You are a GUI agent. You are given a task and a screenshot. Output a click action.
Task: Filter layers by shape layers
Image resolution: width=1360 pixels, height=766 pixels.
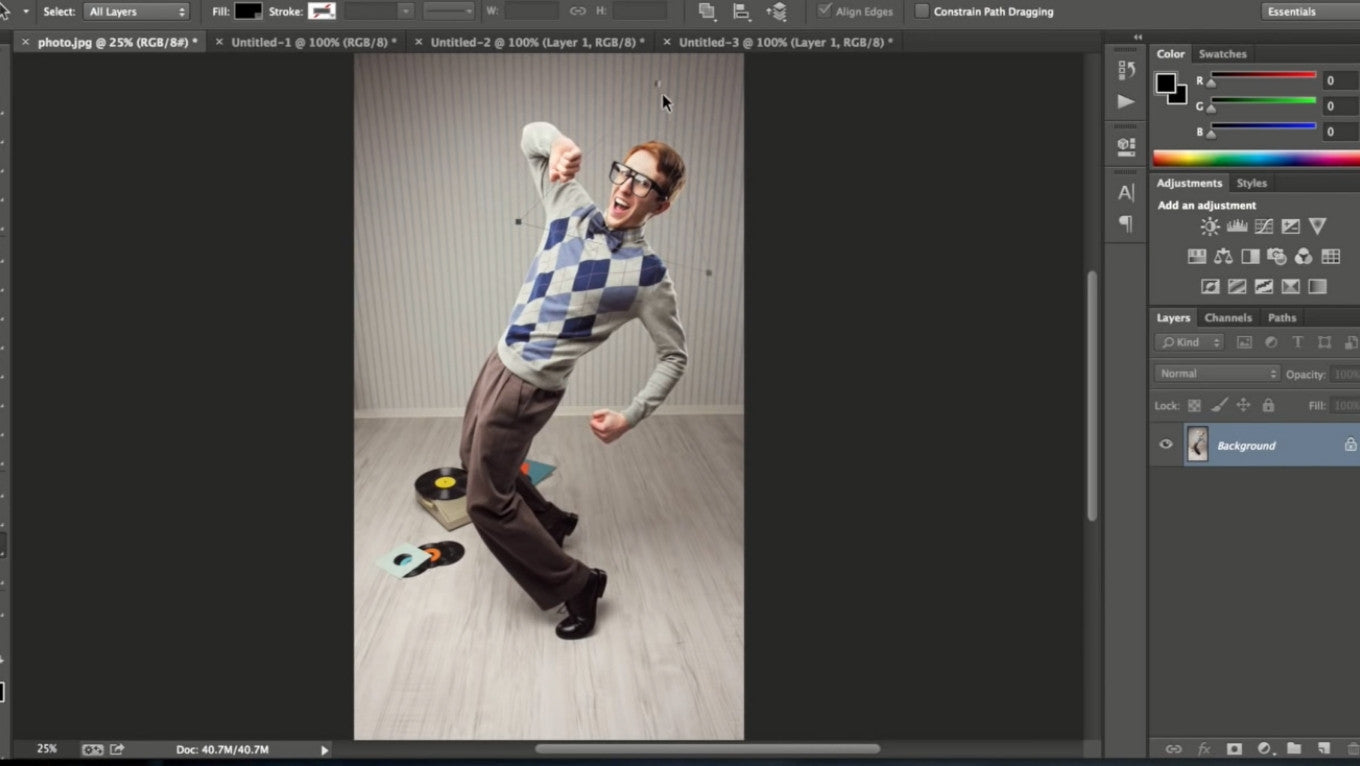(x=1325, y=342)
